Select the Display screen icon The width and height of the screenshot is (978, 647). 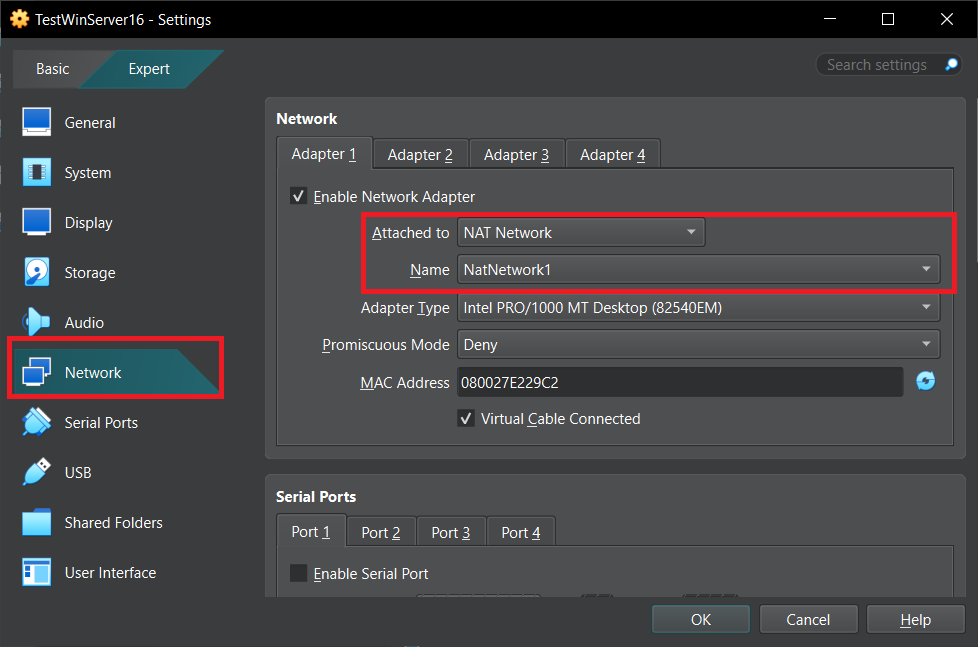(37, 222)
